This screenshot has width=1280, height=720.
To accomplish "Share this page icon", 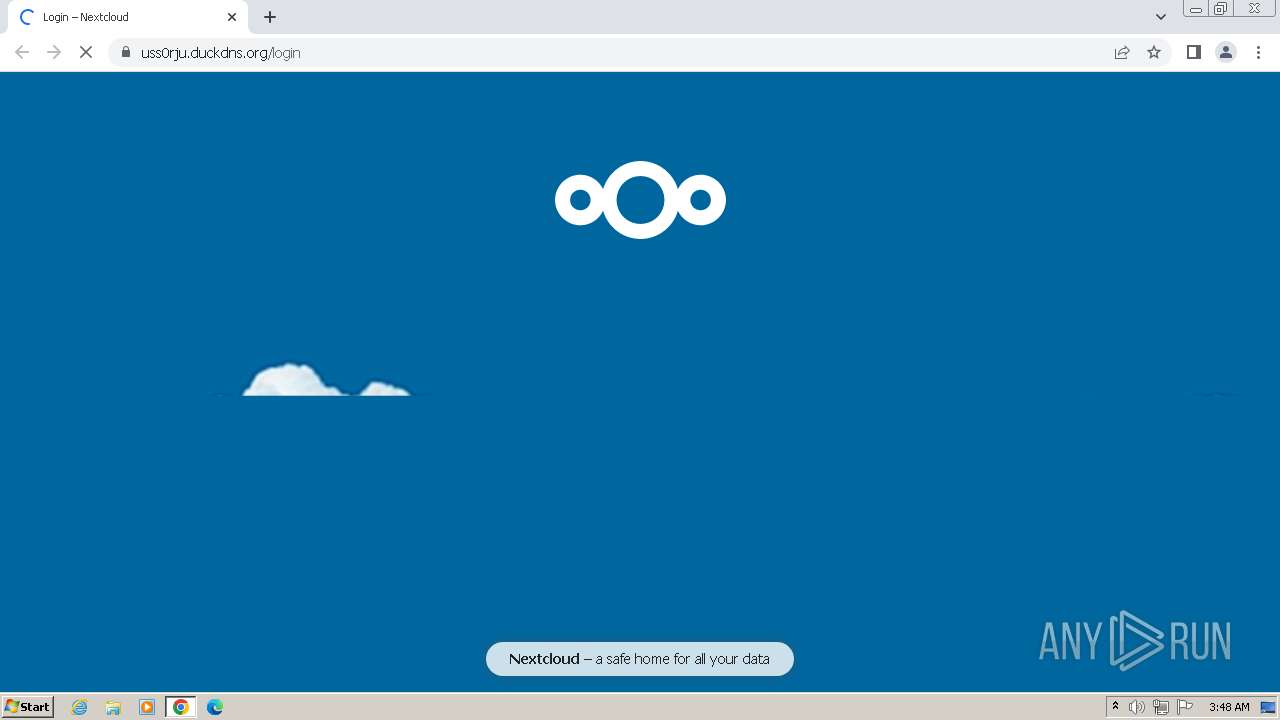I will tap(1122, 52).
